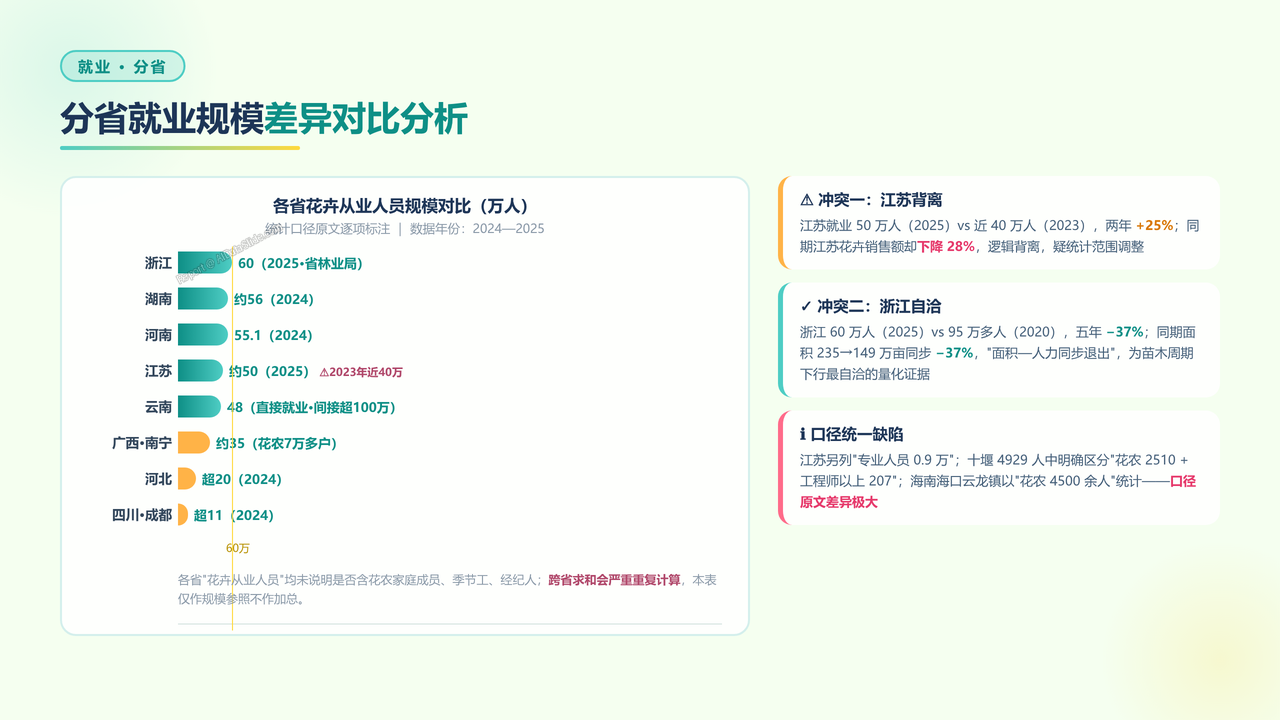Screen dimensions: 1280x720
Task: Select the value label 55.1（2024）
Action: coord(273,335)
